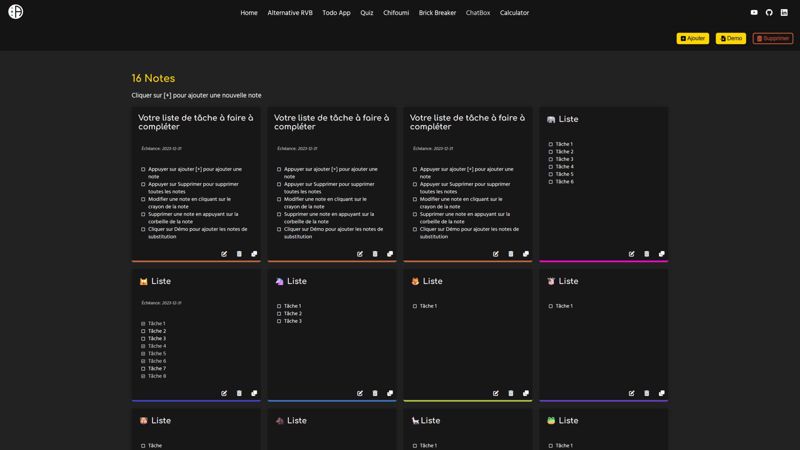Check Tâche 3 in the unicorn Liste note
The image size is (800, 450).
279,321
